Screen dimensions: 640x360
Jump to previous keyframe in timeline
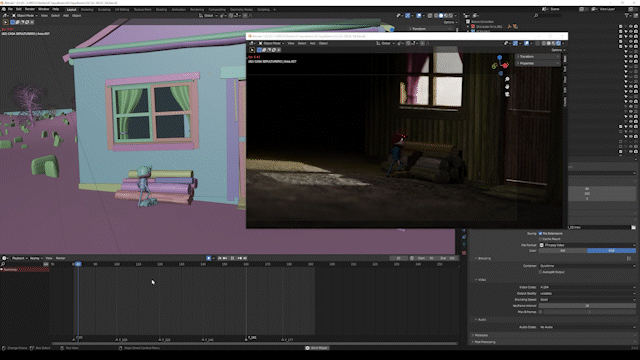coord(225,258)
